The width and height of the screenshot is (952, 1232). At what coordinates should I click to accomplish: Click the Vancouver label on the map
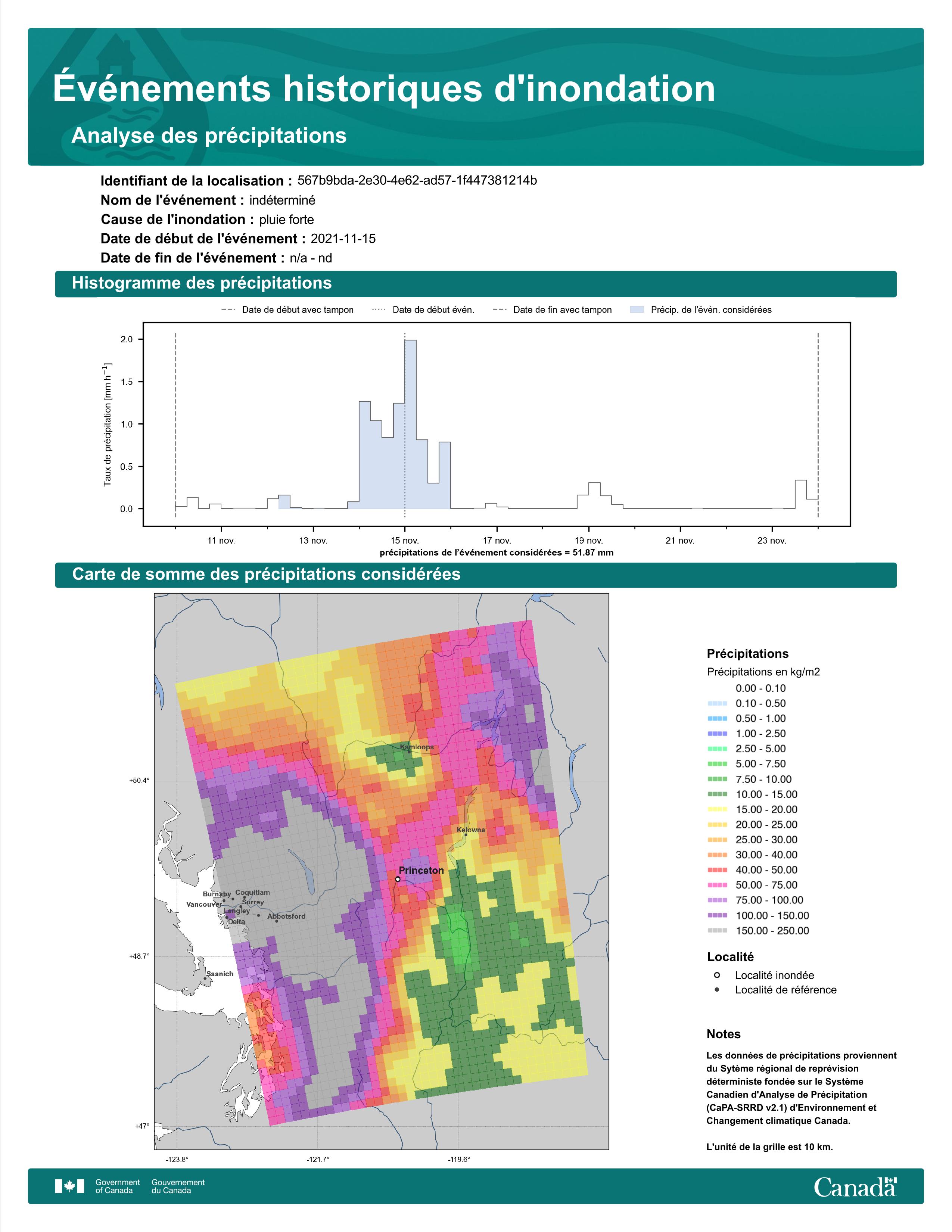coord(203,904)
